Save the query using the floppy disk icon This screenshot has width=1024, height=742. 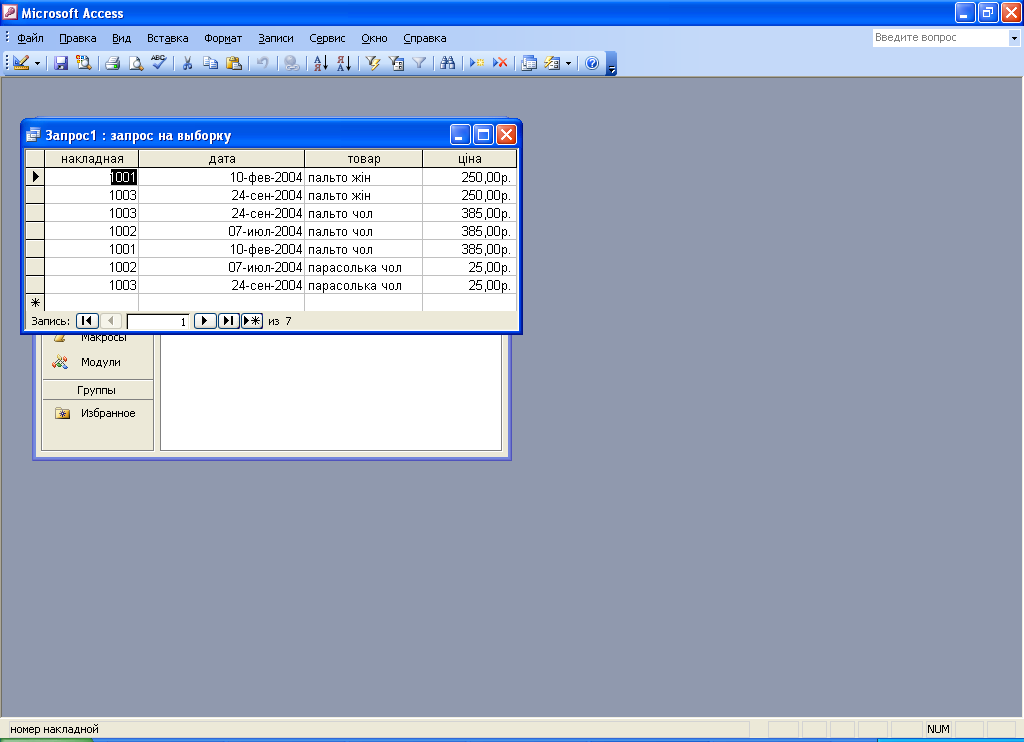pos(61,63)
